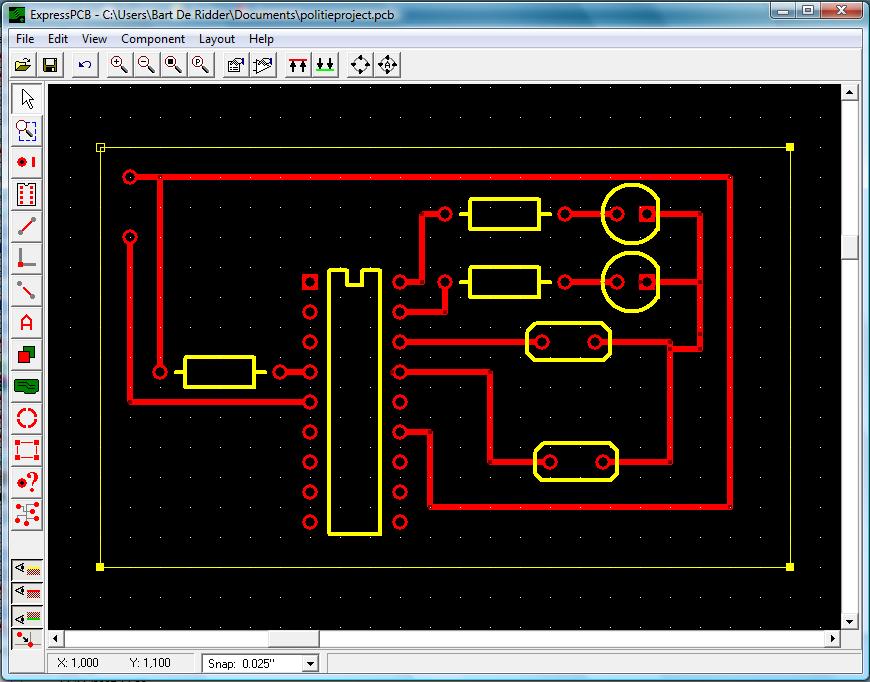Toggle snap to grid button
870x682 pixels.
27,639
